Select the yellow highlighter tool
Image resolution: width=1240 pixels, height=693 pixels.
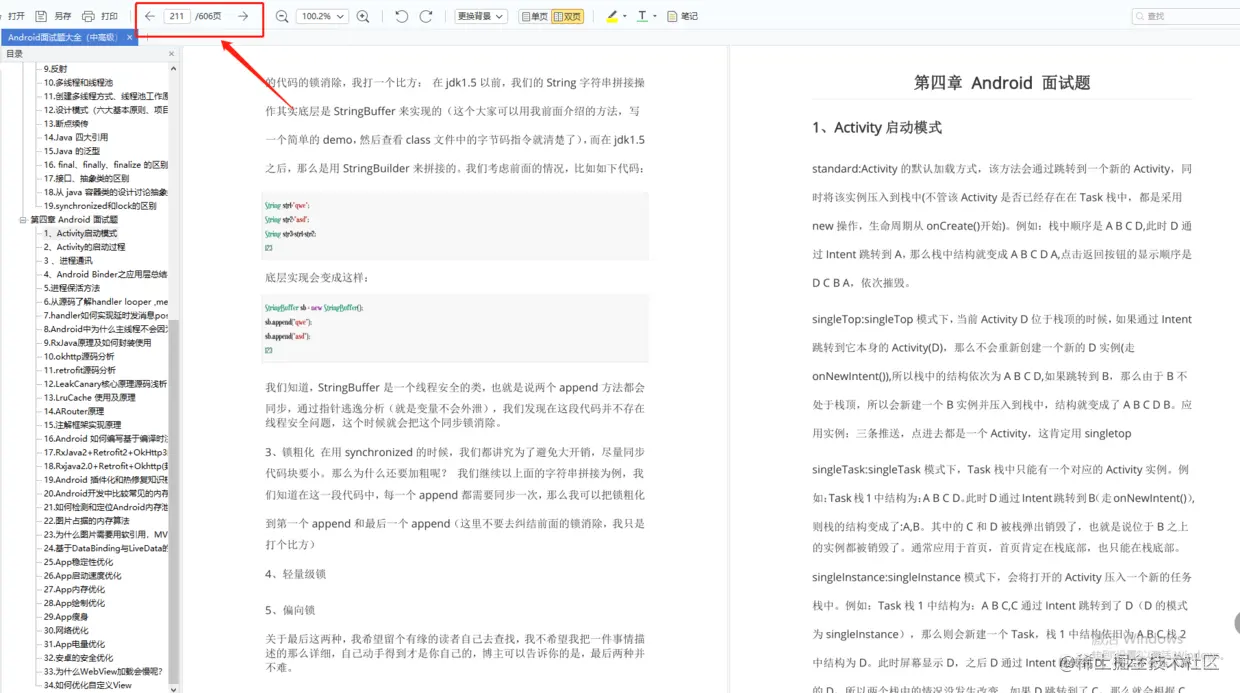[612, 16]
